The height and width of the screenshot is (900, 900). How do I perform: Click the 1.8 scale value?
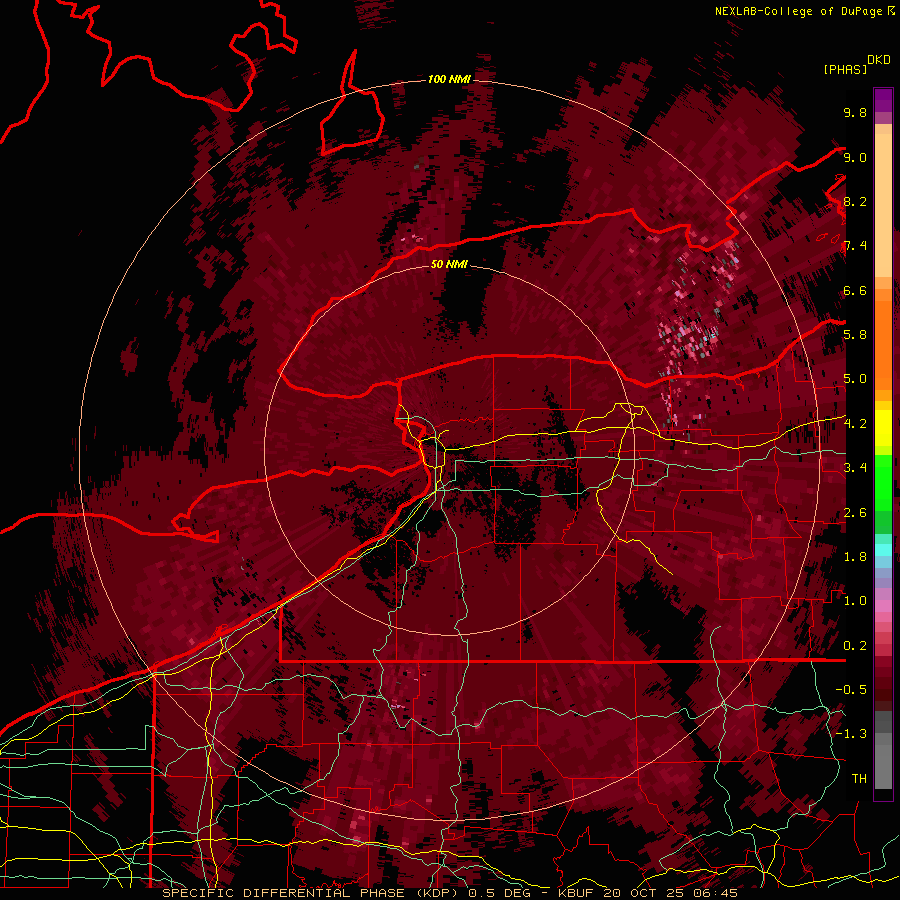855,557
